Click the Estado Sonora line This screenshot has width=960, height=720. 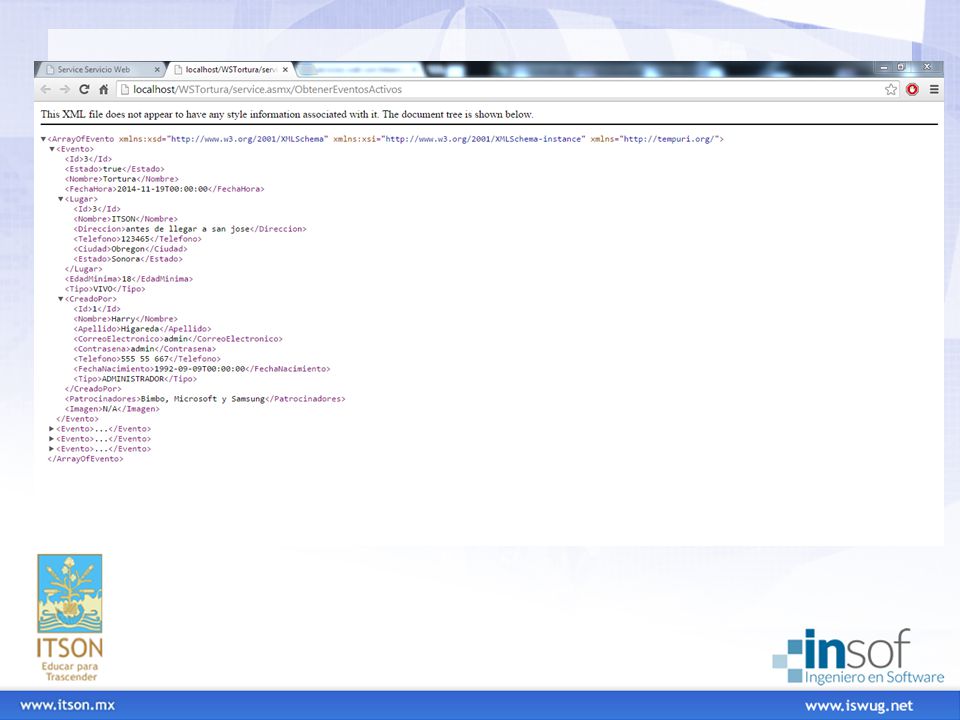[128, 259]
